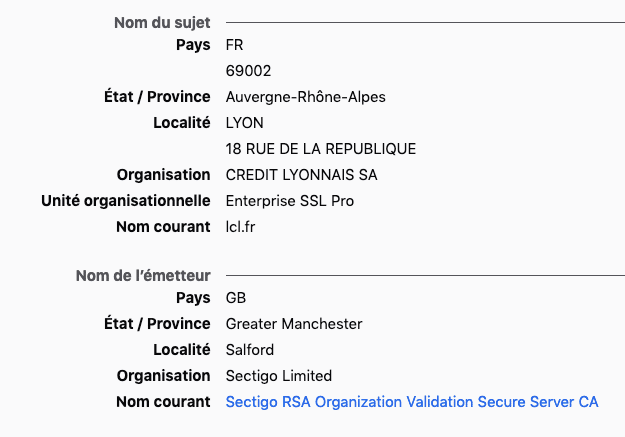The height and width of the screenshot is (437, 625).
Task: Select the Salford locality value
Action: tap(250, 350)
